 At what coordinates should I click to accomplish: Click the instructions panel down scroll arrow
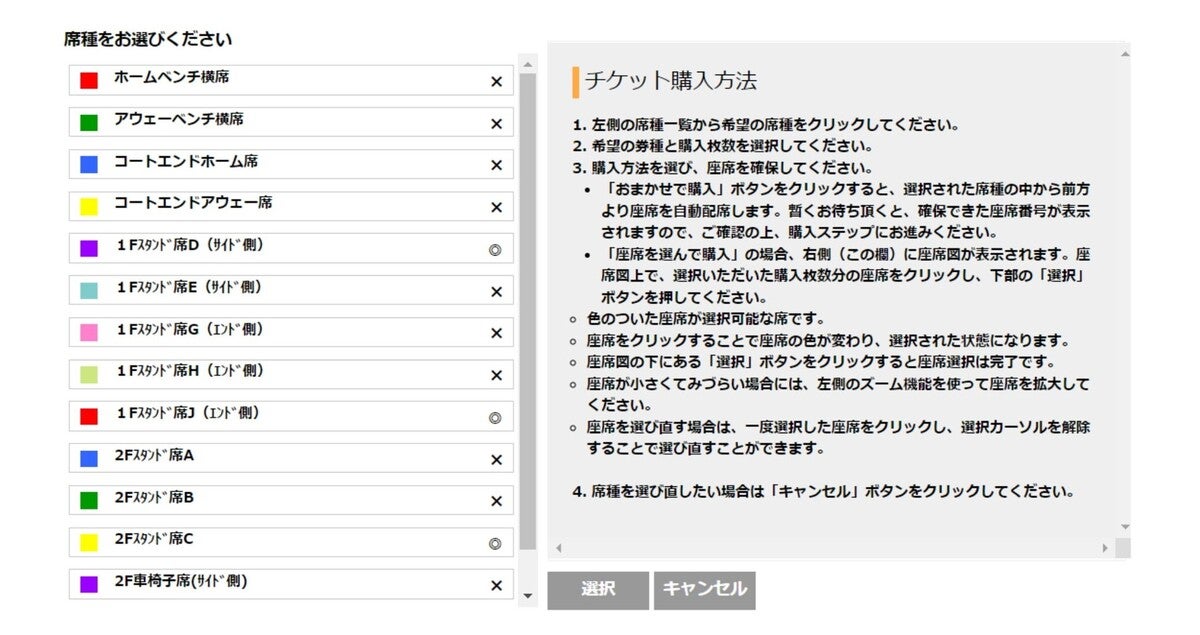[x=1124, y=526]
